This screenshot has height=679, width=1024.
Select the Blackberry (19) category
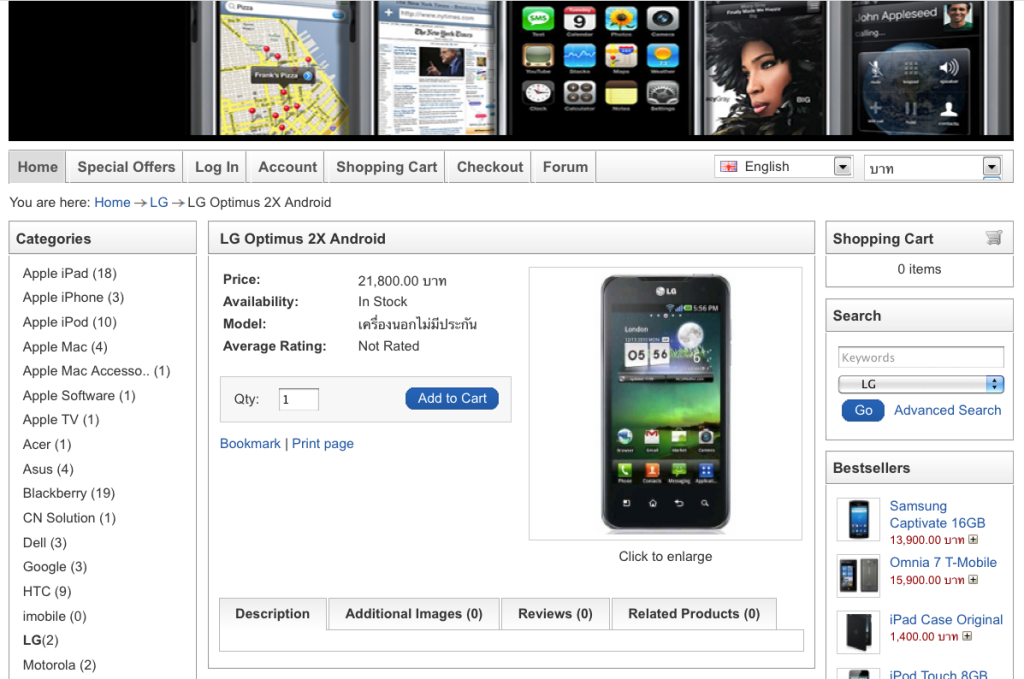click(x=69, y=493)
